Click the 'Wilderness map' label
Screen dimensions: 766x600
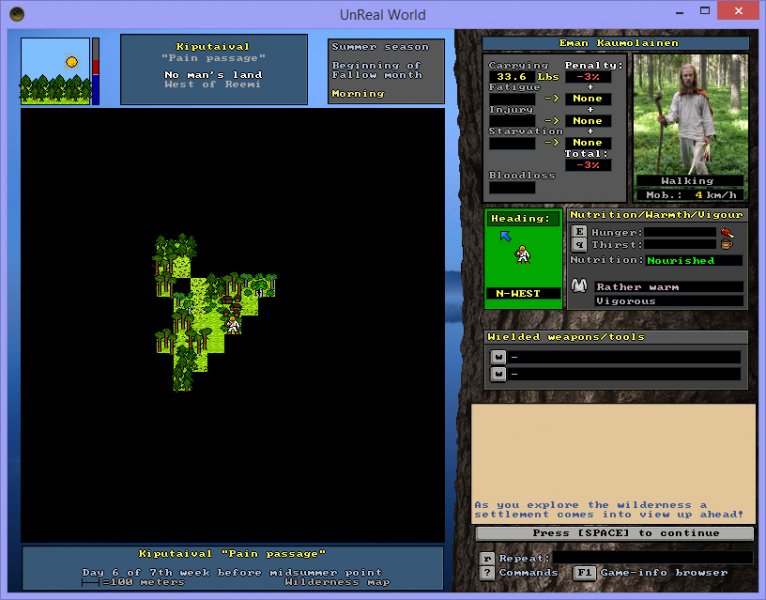[337, 582]
